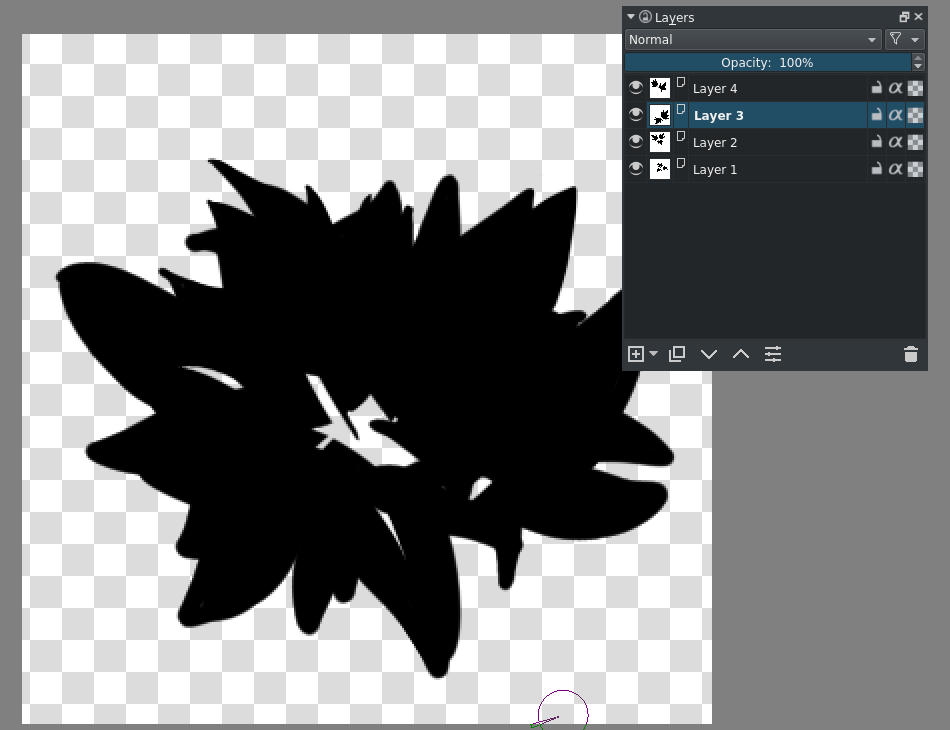Viewport: 950px width, 730px height.
Task: Toggle the lock on Layer 1
Action: (x=877, y=168)
